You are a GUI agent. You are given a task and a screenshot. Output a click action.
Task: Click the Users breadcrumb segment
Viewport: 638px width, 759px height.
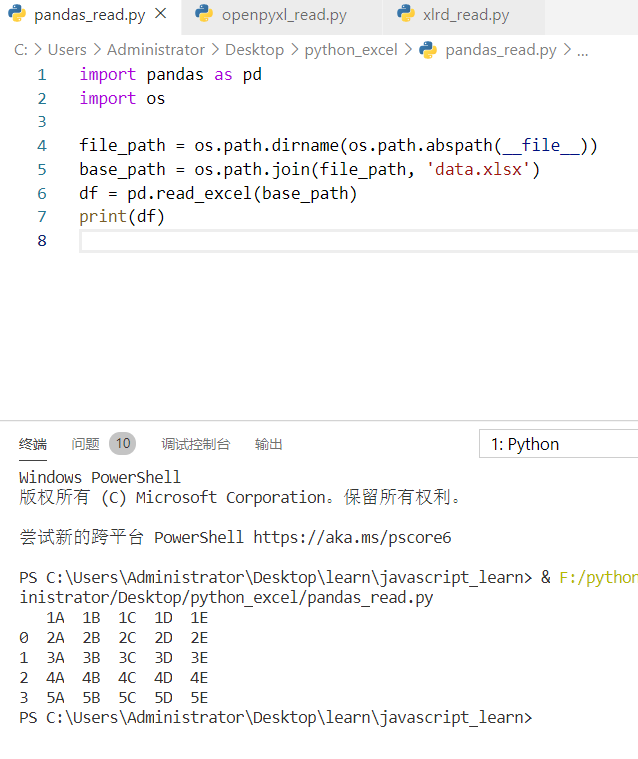(67, 50)
